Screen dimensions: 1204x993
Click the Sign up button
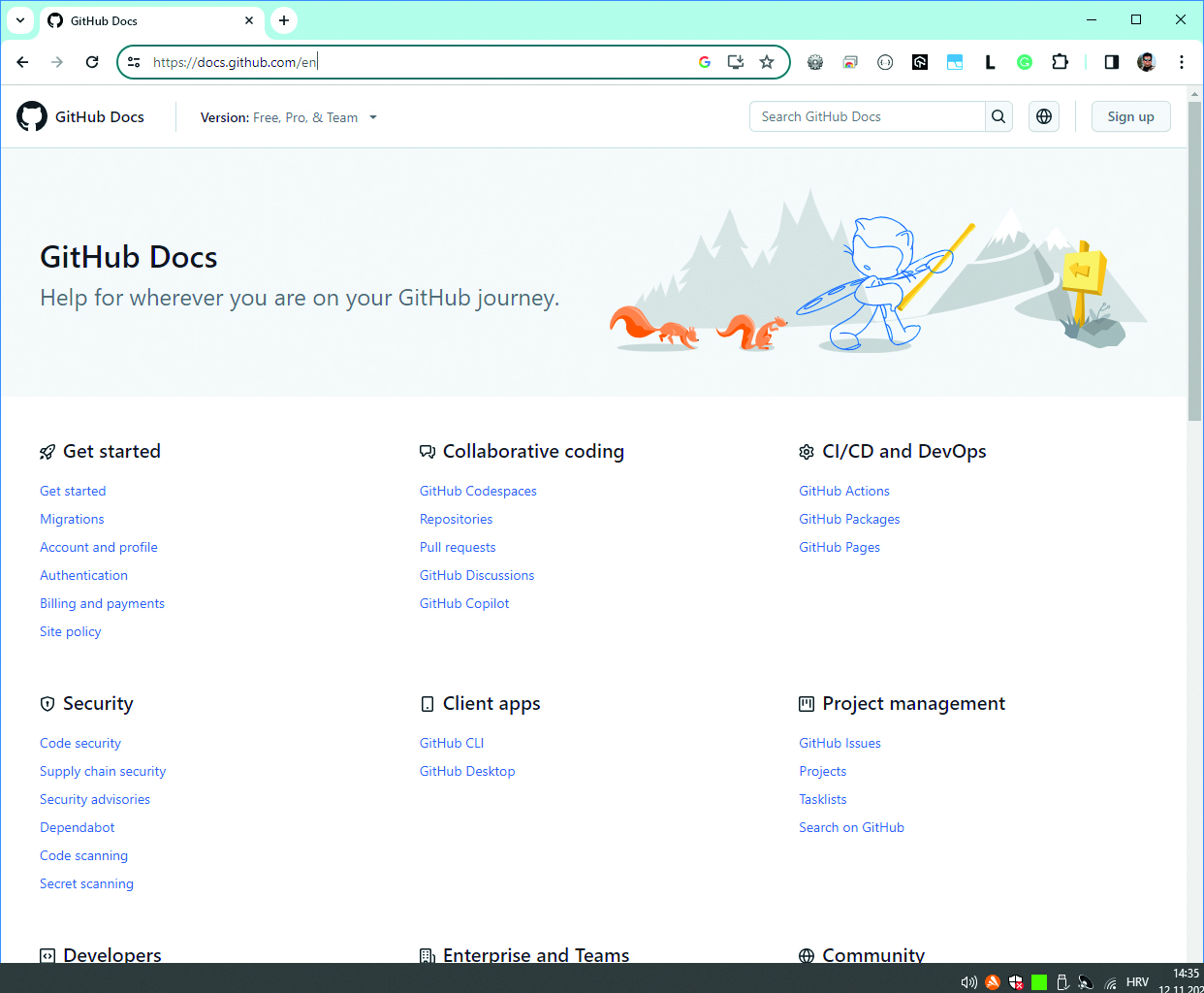click(1130, 116)
